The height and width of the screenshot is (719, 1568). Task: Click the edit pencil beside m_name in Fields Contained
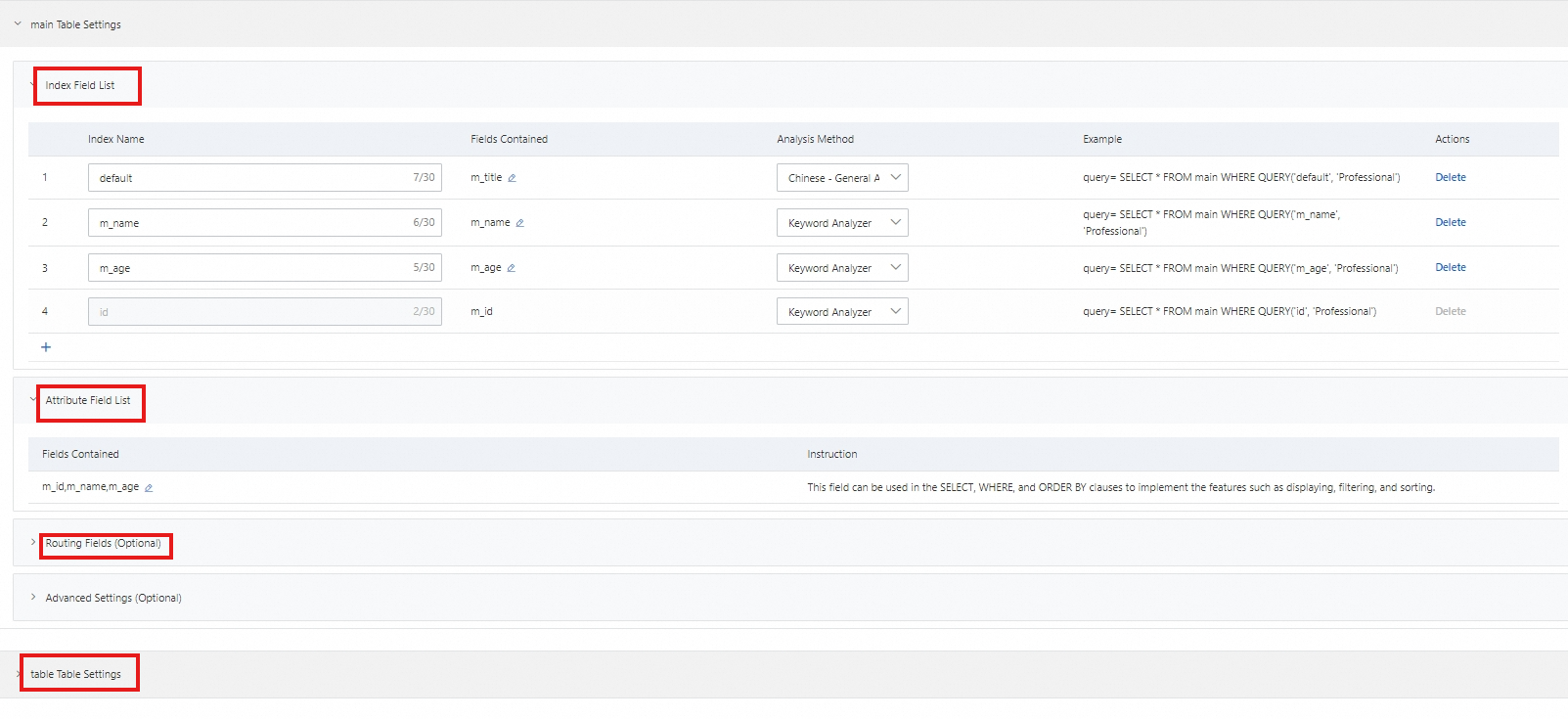click(519, 223)
